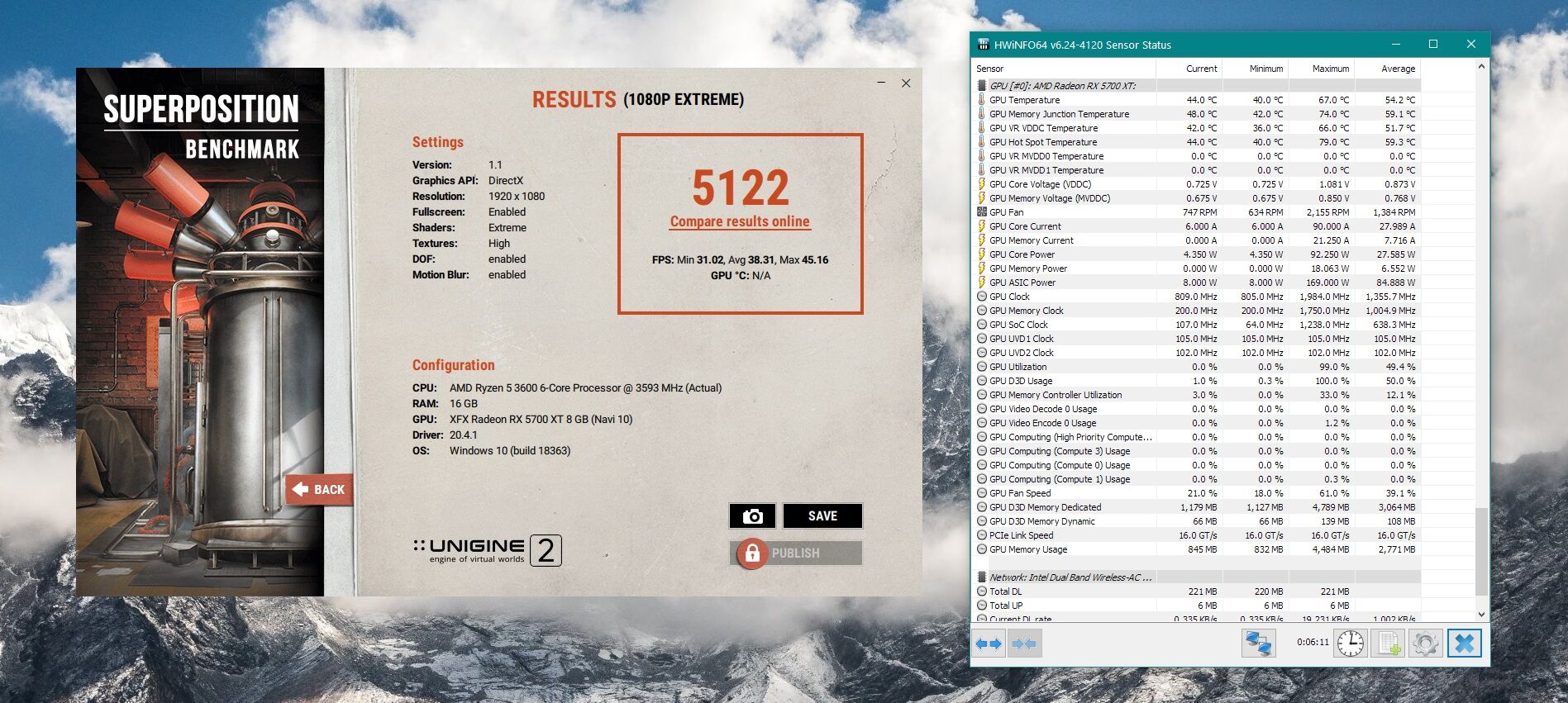Click the back arrow icon in Superposition
This screenshot has width=1568, height=703.
[x=300, y=489]
